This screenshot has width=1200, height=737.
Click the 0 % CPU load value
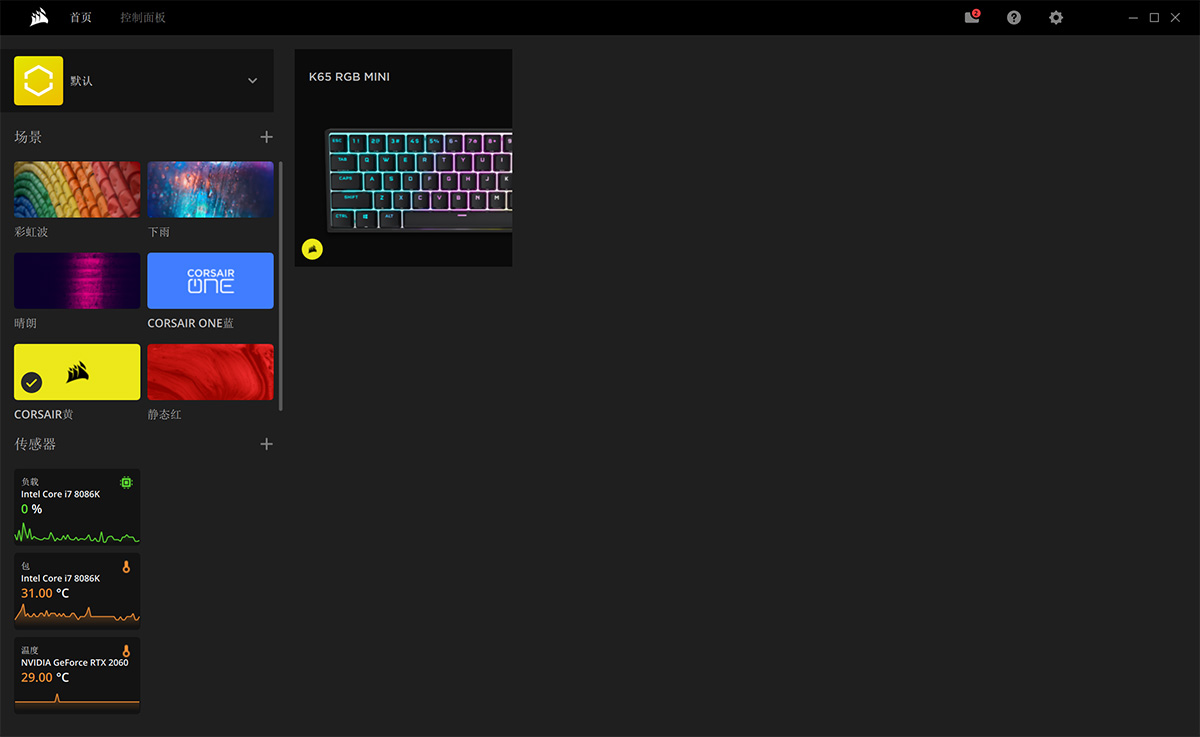coord(32,509)
